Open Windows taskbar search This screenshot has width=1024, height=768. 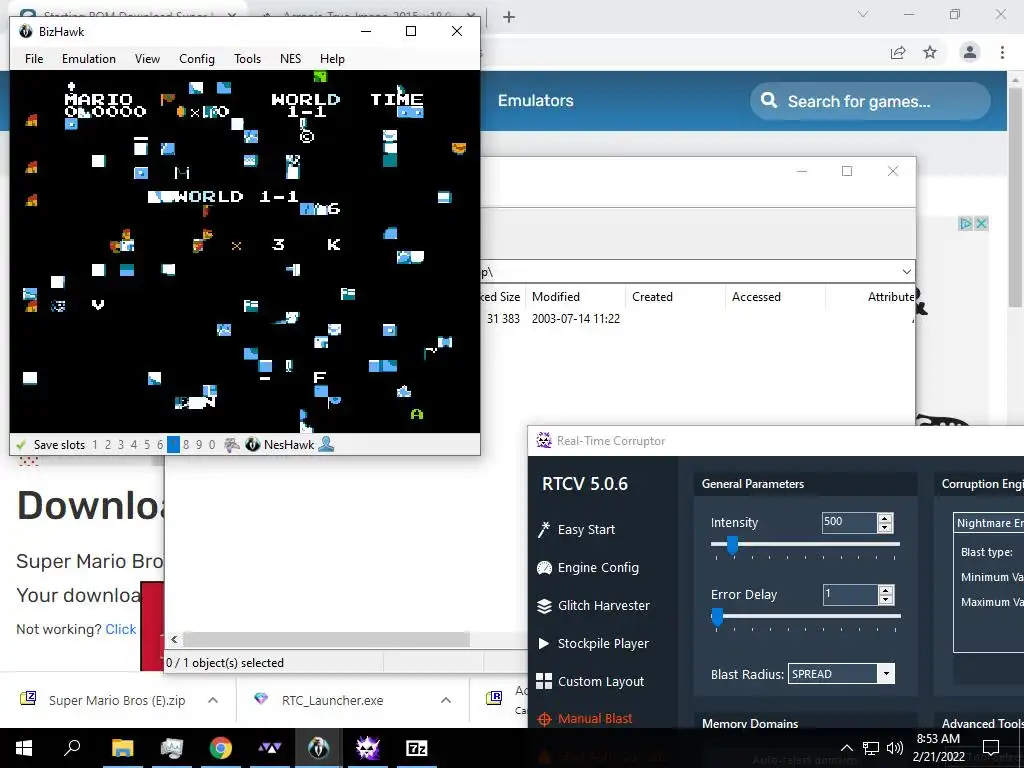click(72, 748)
